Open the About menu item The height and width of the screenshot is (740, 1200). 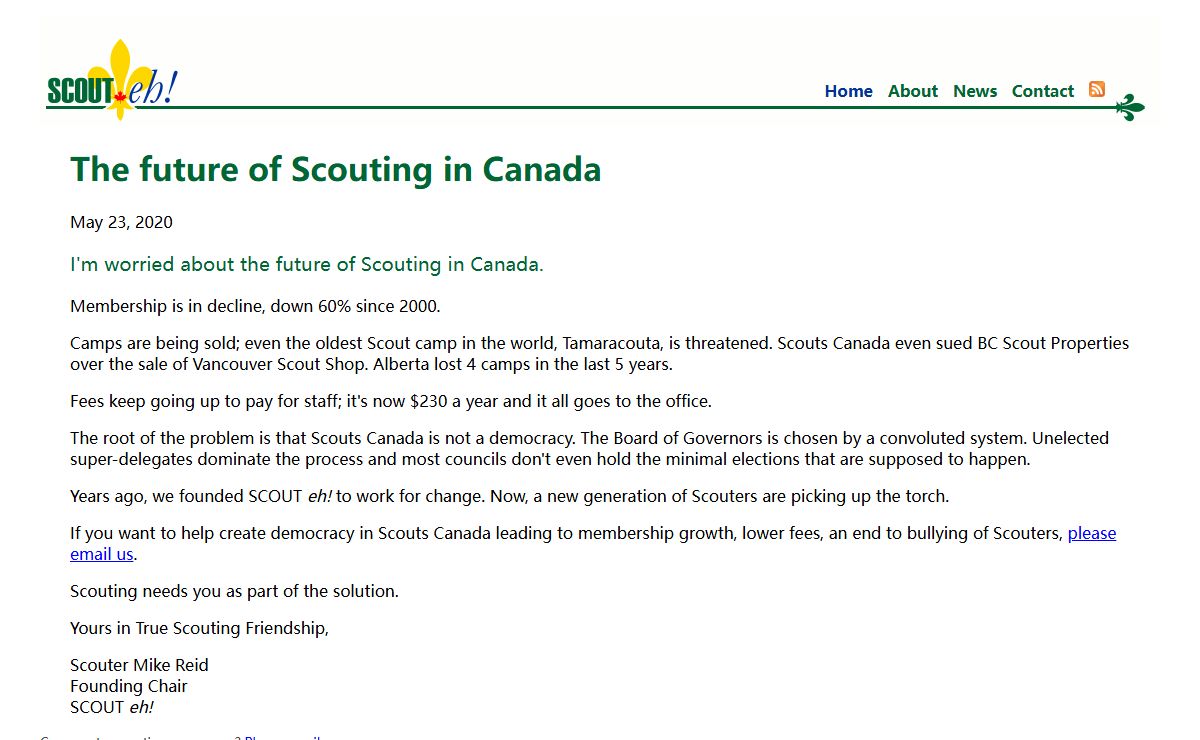click(912, 91)
